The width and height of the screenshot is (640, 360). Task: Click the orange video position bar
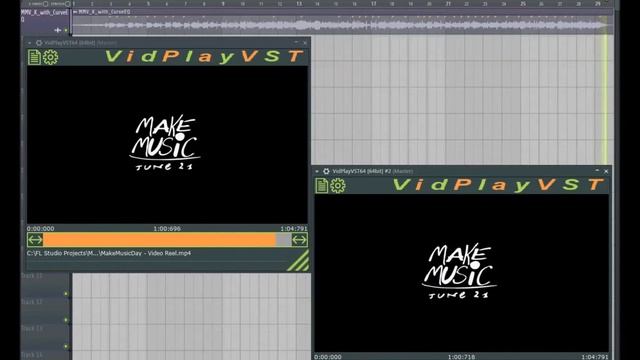point(167,240)
